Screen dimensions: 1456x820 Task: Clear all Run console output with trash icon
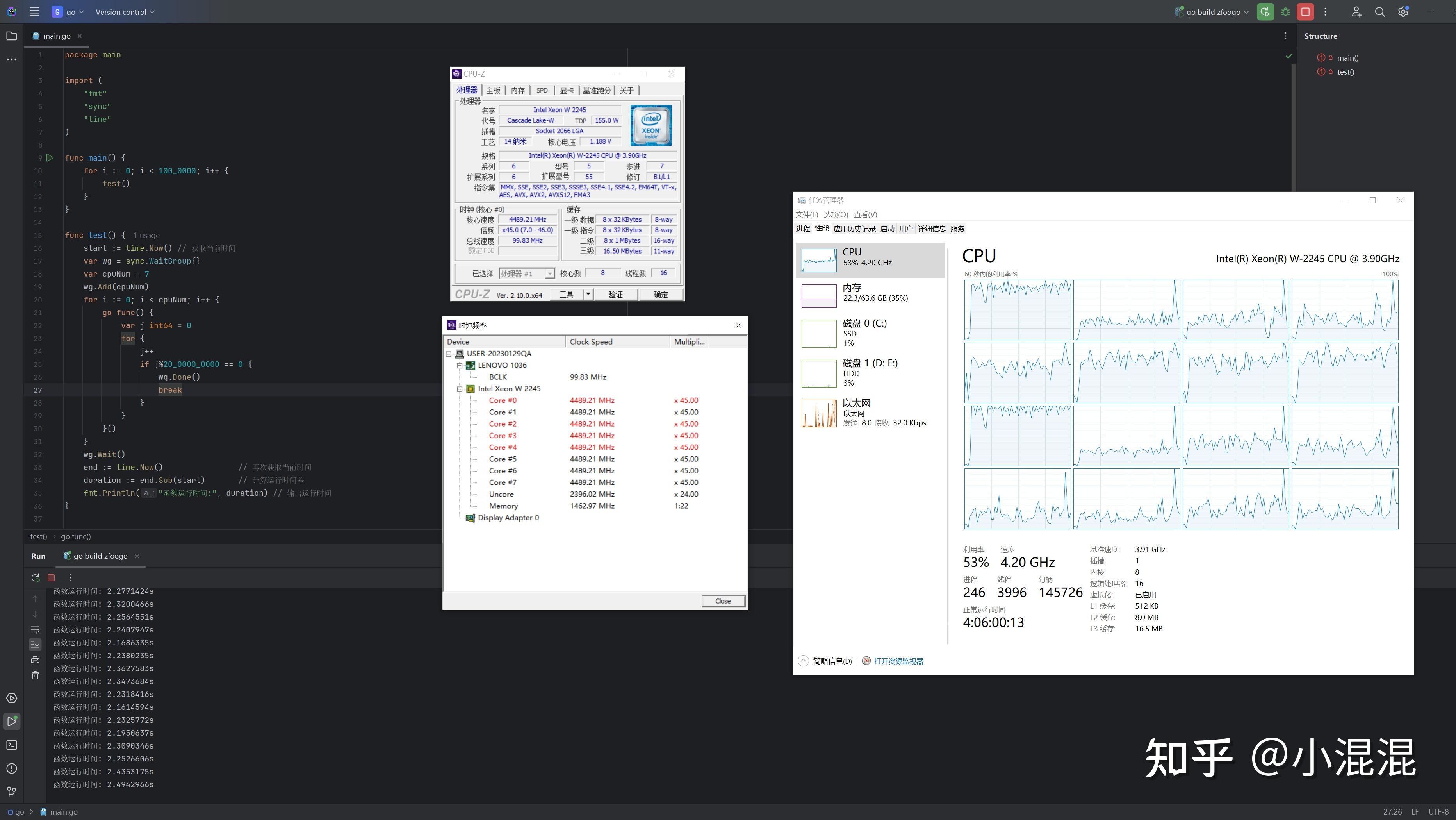pyautogui.click(x=35, y=675)
